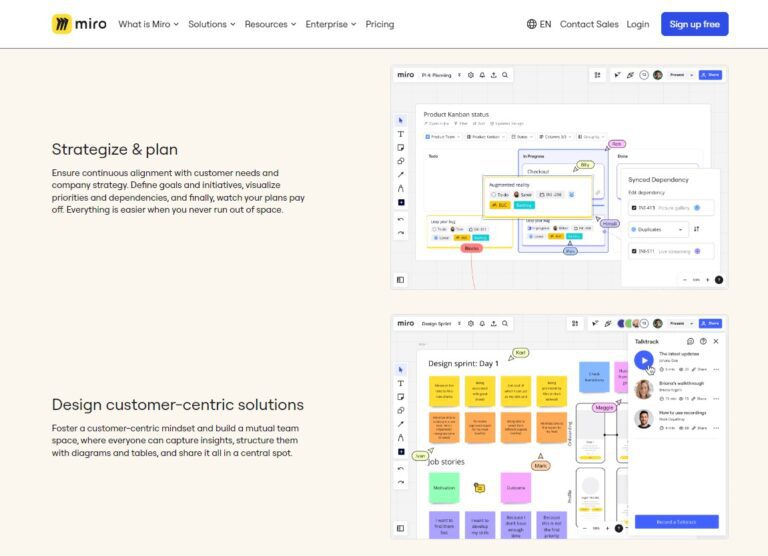Select the To do radio on Augmented reality card
The image size is (768, 556).
493,194
